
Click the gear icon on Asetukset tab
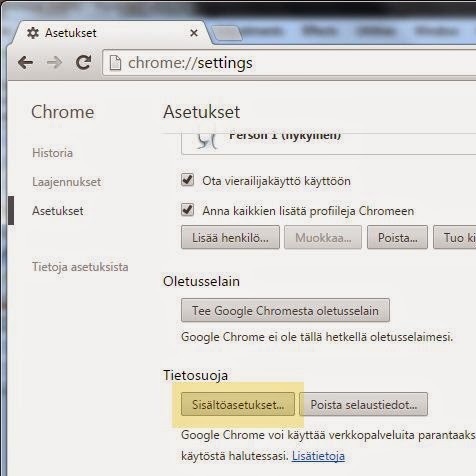[33, 33]
